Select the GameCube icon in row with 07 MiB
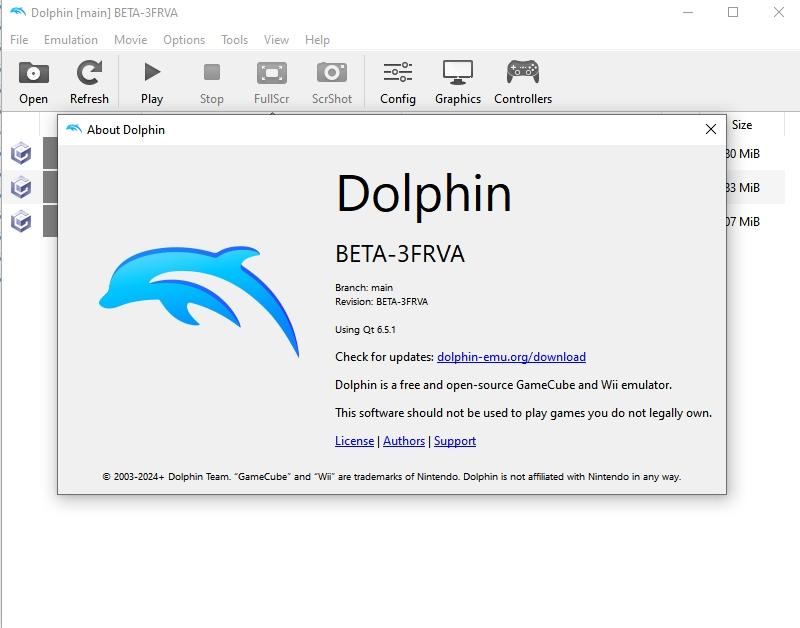Screen dimensions: 800x628 click(x=21, y=221)
